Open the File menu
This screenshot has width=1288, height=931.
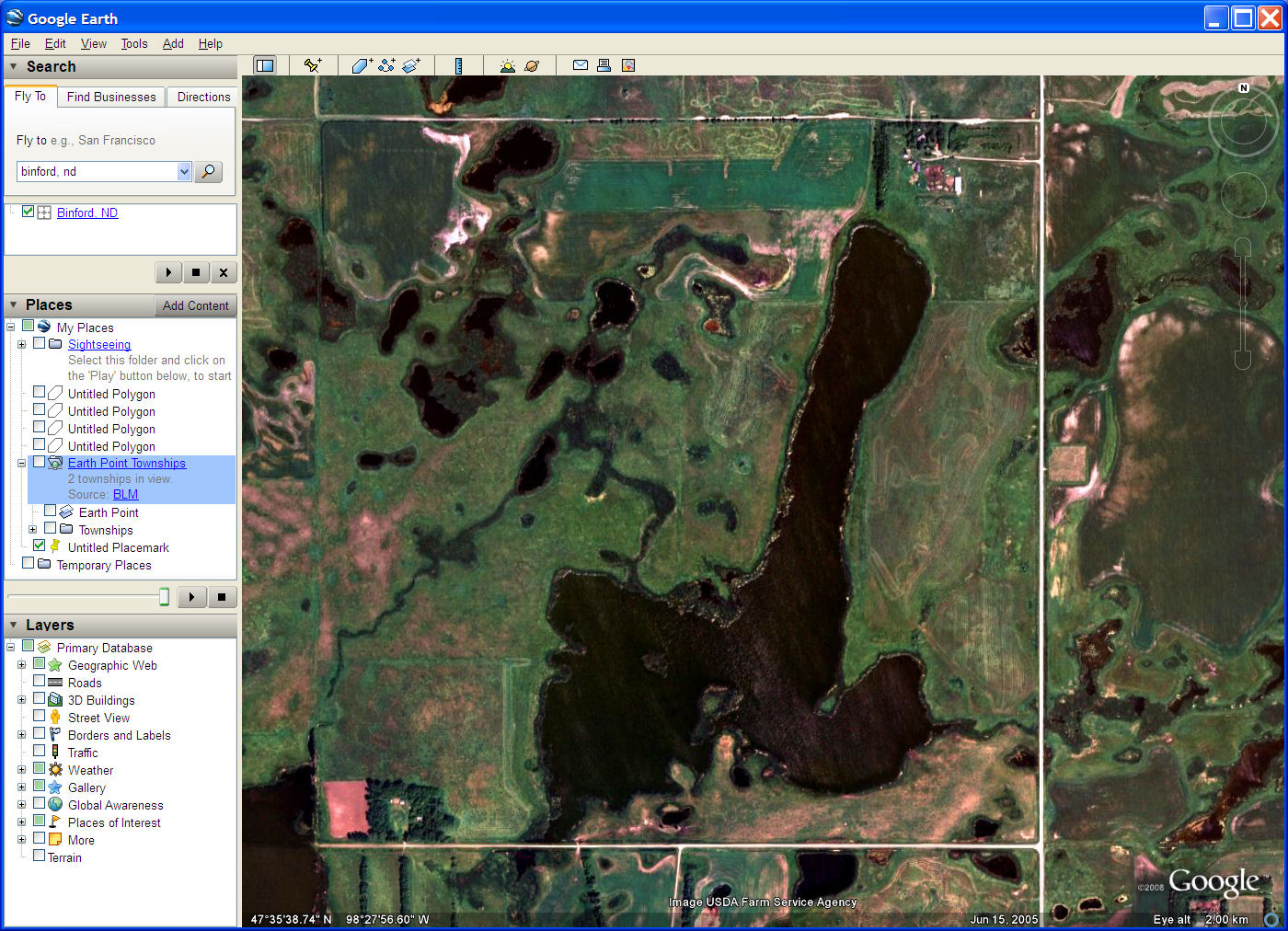[20, 43]
